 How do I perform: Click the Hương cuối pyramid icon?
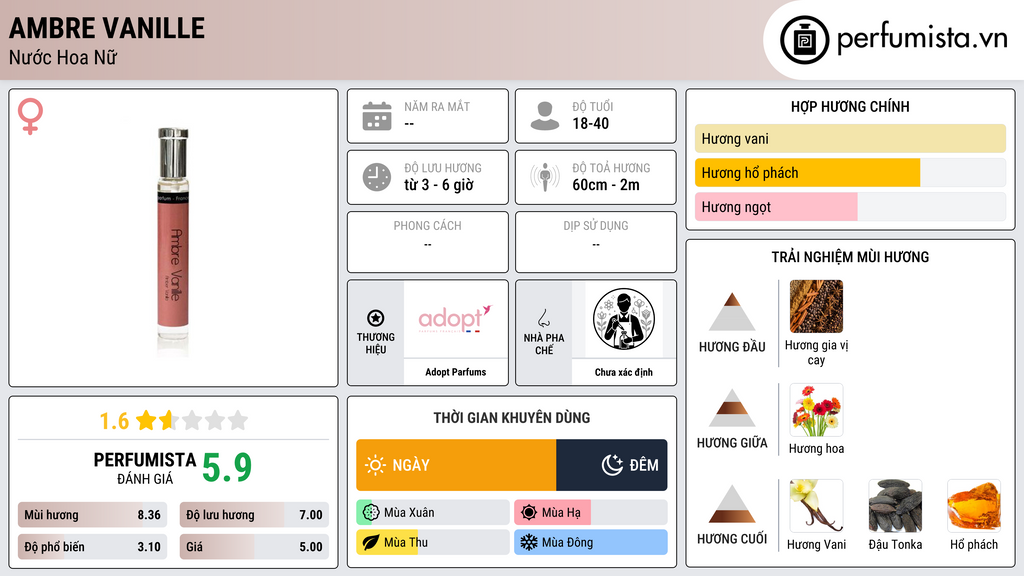732,504
